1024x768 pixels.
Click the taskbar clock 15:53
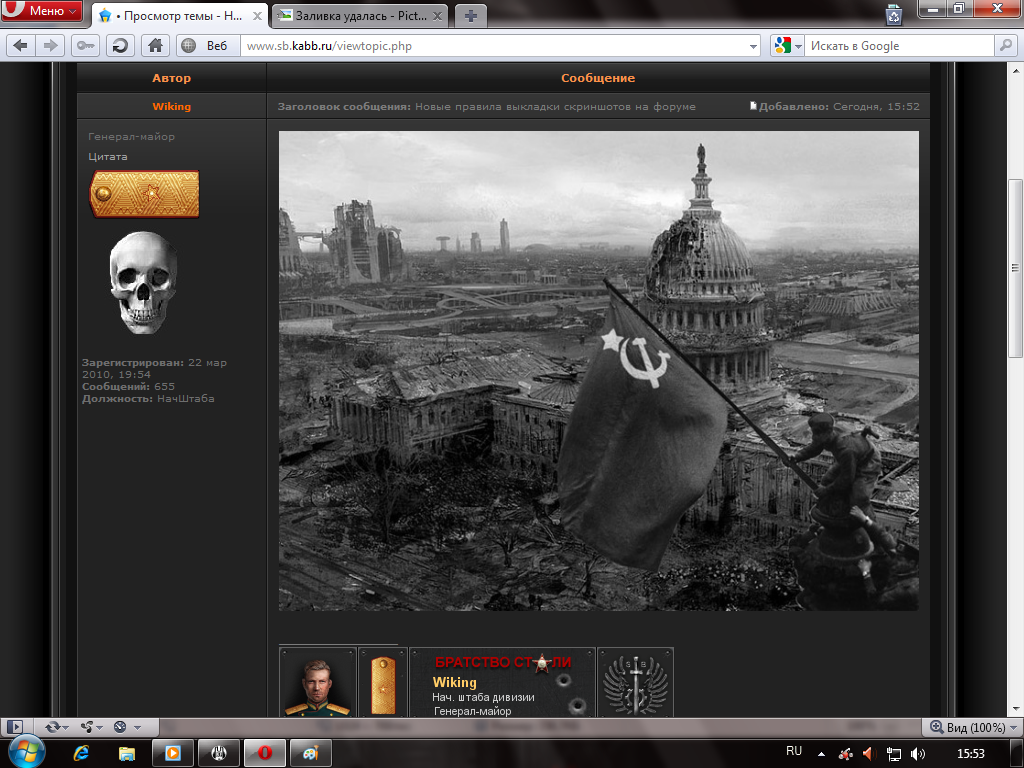pyautogui.click(x=970, y=754)
